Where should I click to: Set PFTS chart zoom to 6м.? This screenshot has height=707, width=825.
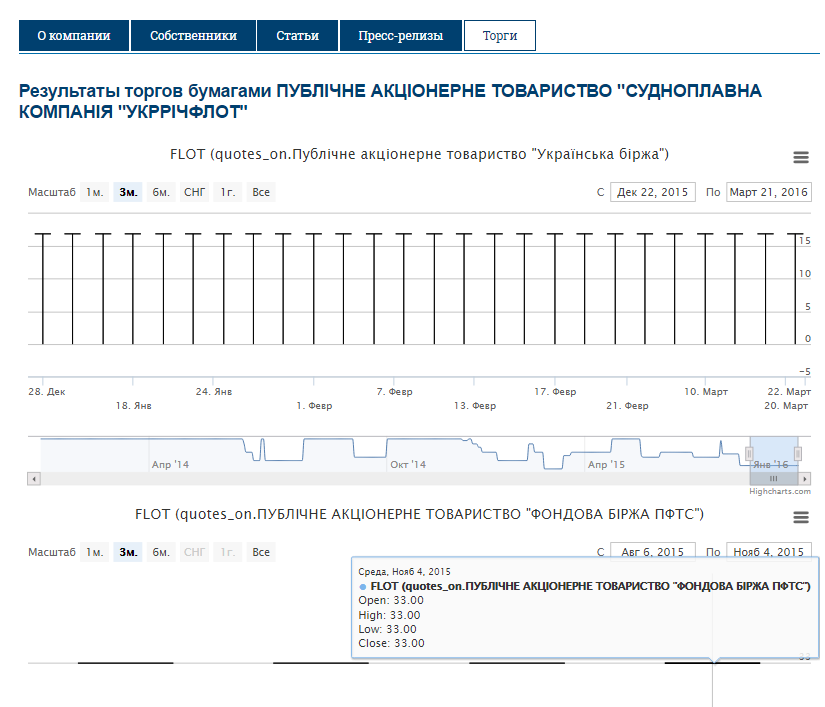point(161,552)
